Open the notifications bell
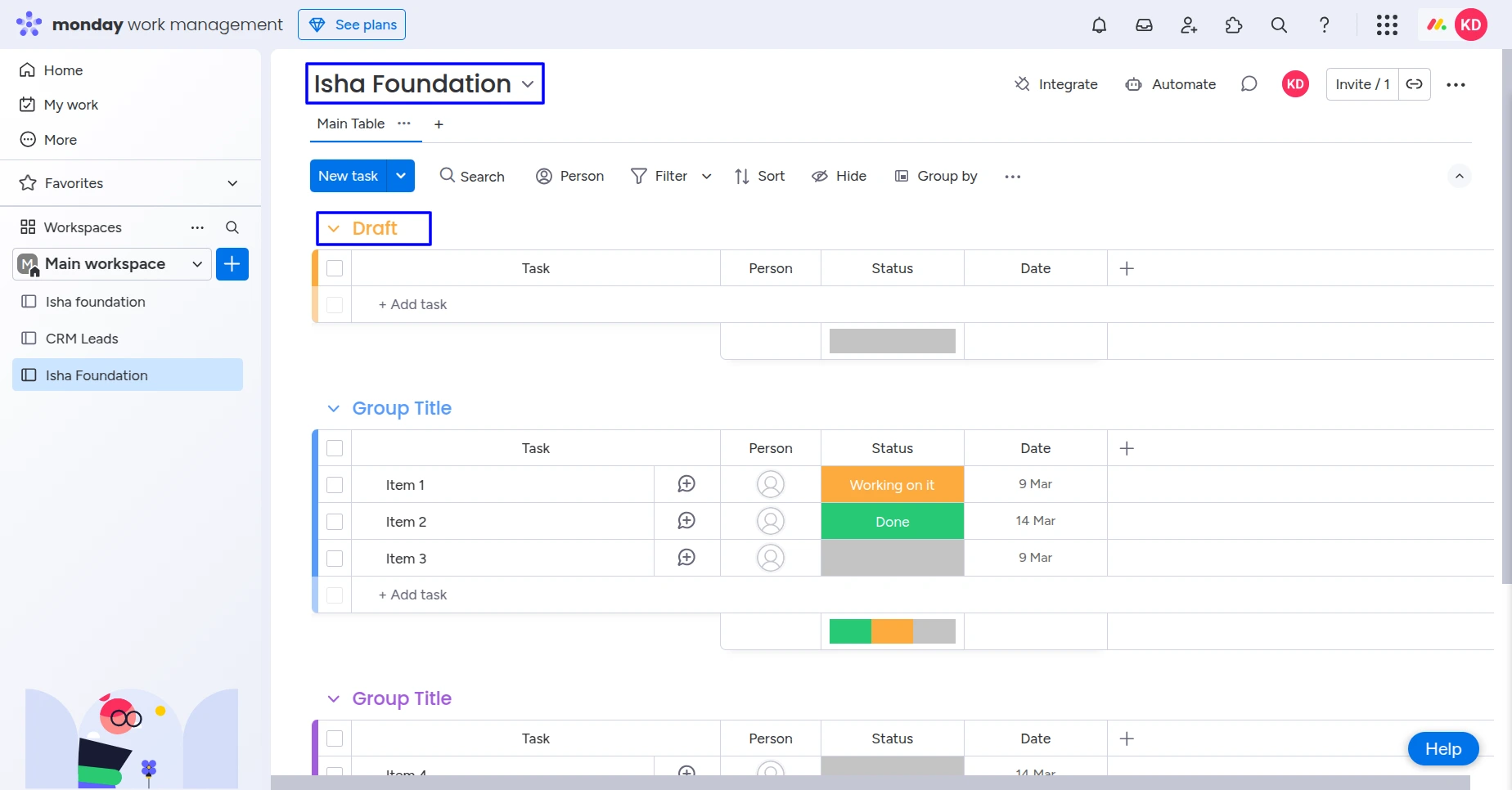The height and width of the screenshot is (790, 1512). tap(1099, 25)
